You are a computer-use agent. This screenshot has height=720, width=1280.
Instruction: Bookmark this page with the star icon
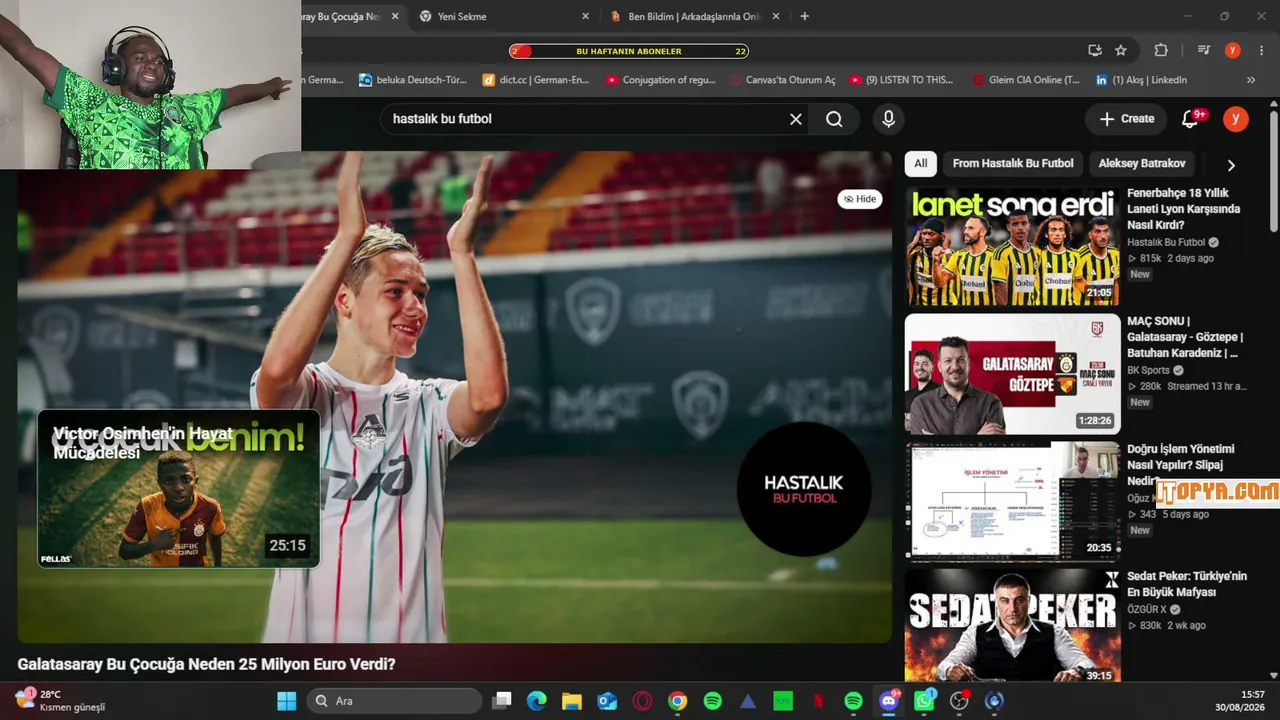pos(1121,50)
